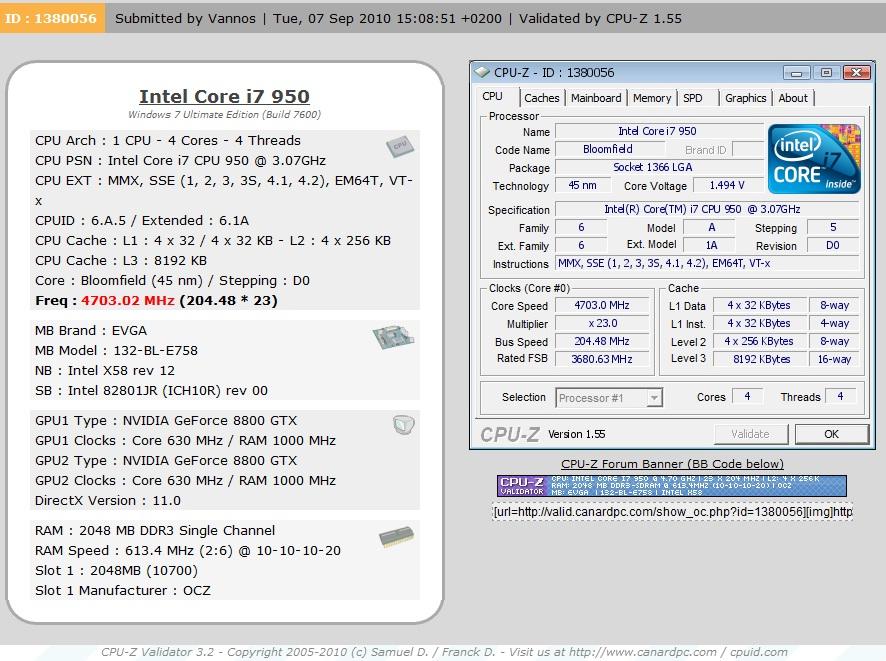The height and width of the screenshot is (661, 886).
Task: Click the Instructions field MMX, SSE
Action: tap(707, 263)
